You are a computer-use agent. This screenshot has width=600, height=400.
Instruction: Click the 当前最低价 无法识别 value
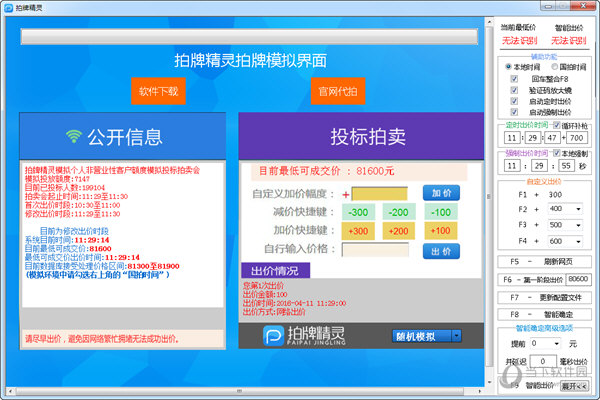(x=519, y=41)
